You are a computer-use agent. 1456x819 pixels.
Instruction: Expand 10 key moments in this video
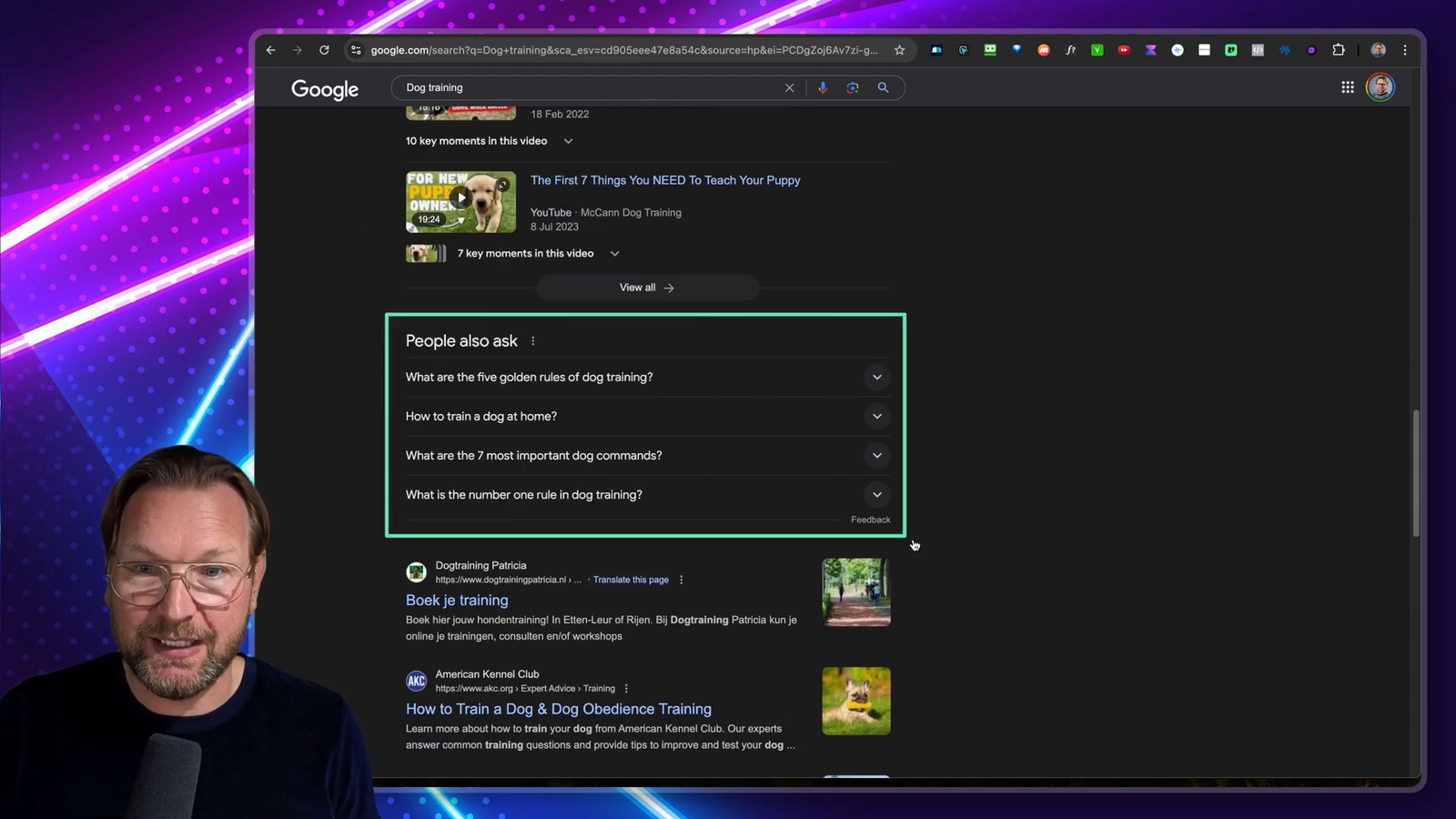tap(490, 141)
